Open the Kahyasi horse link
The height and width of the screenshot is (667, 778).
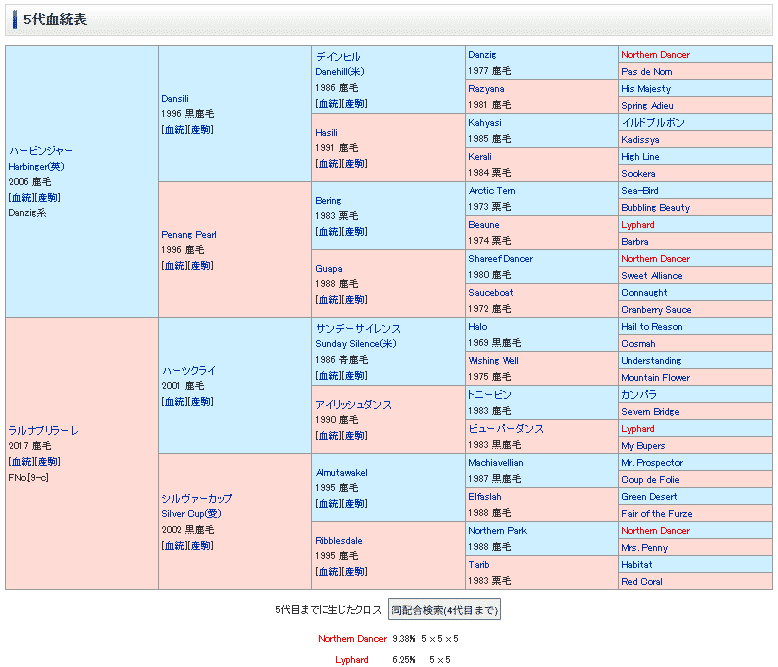[485, 123]
